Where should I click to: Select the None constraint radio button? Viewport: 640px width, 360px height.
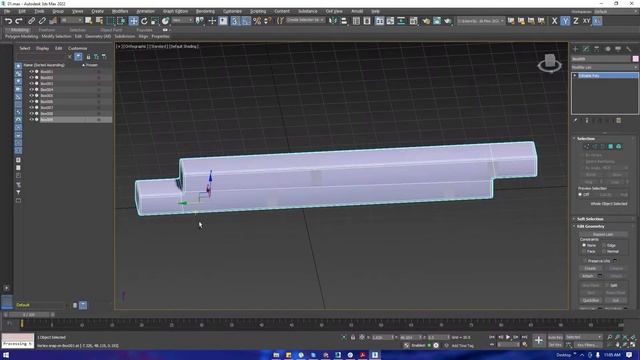(x=584, y=245)
